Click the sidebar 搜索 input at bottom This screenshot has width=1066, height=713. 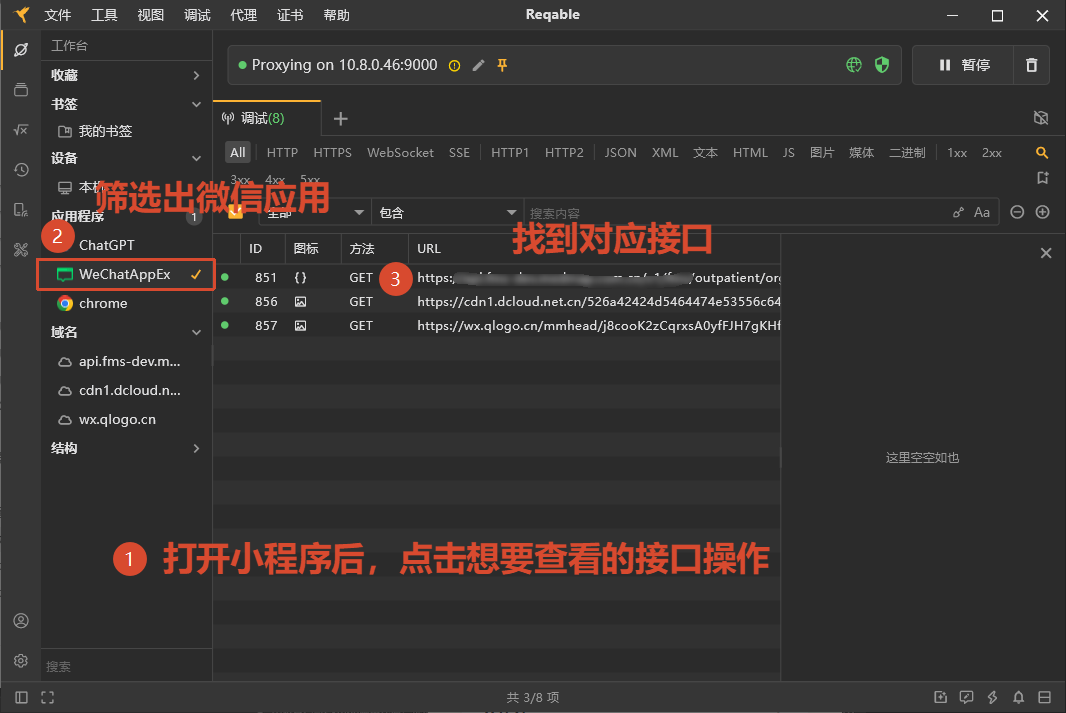click(126, 666)
